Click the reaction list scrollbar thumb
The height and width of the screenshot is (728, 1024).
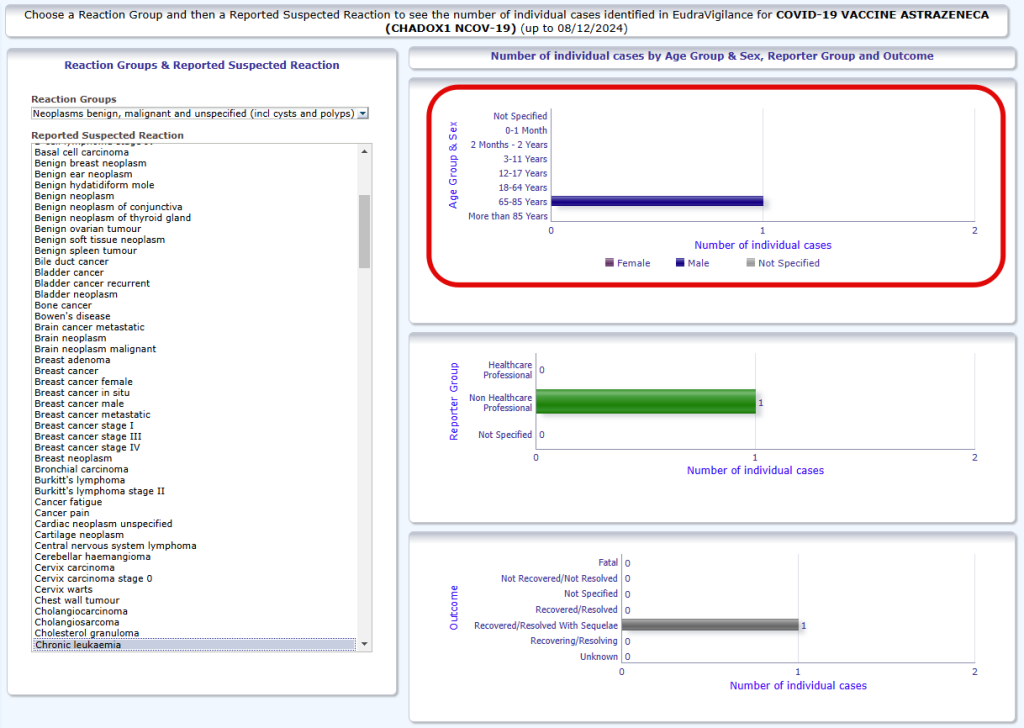(x=364, y=231)
